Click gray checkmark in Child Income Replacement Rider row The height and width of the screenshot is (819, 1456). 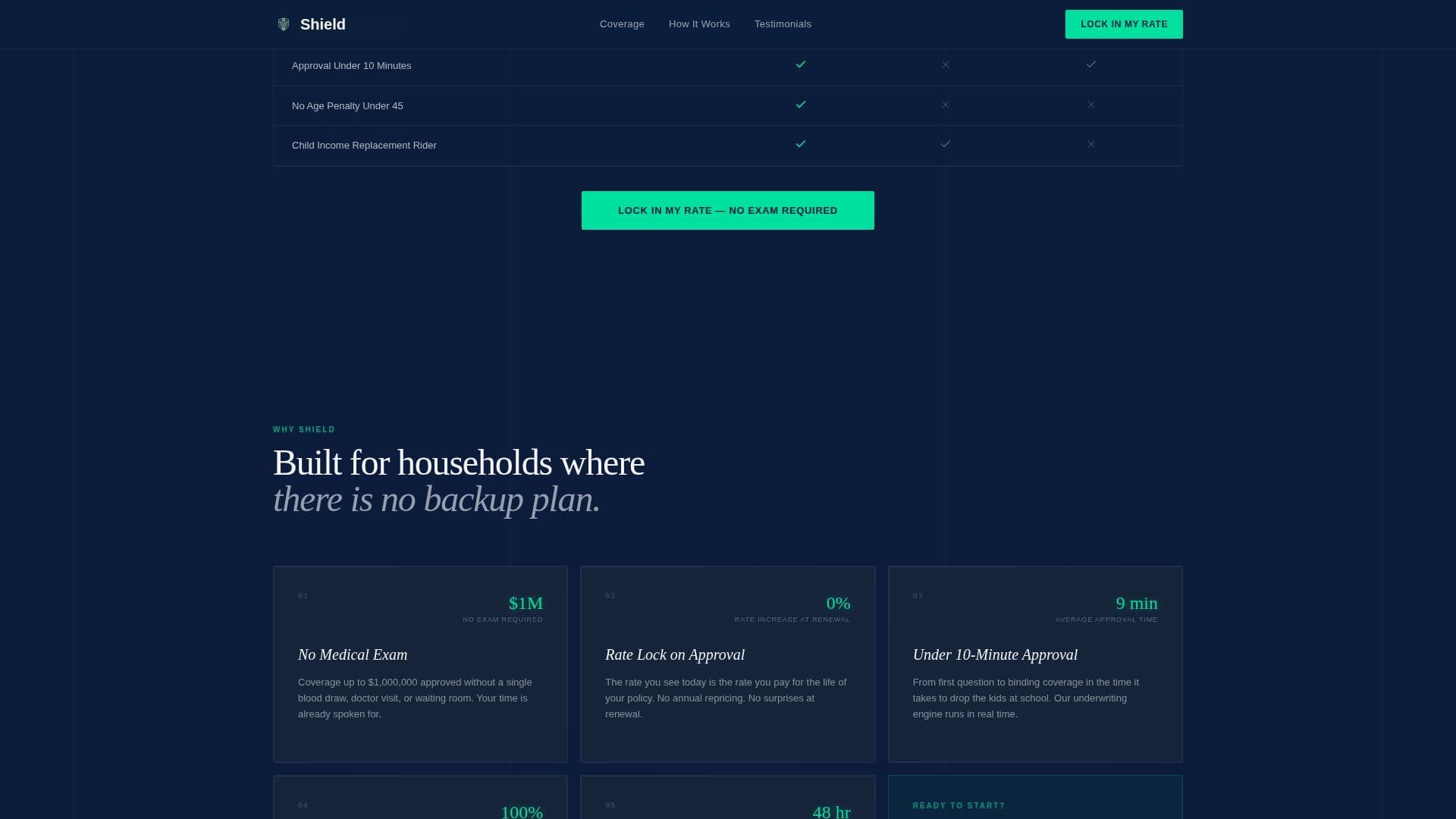(x=946, y=144)
